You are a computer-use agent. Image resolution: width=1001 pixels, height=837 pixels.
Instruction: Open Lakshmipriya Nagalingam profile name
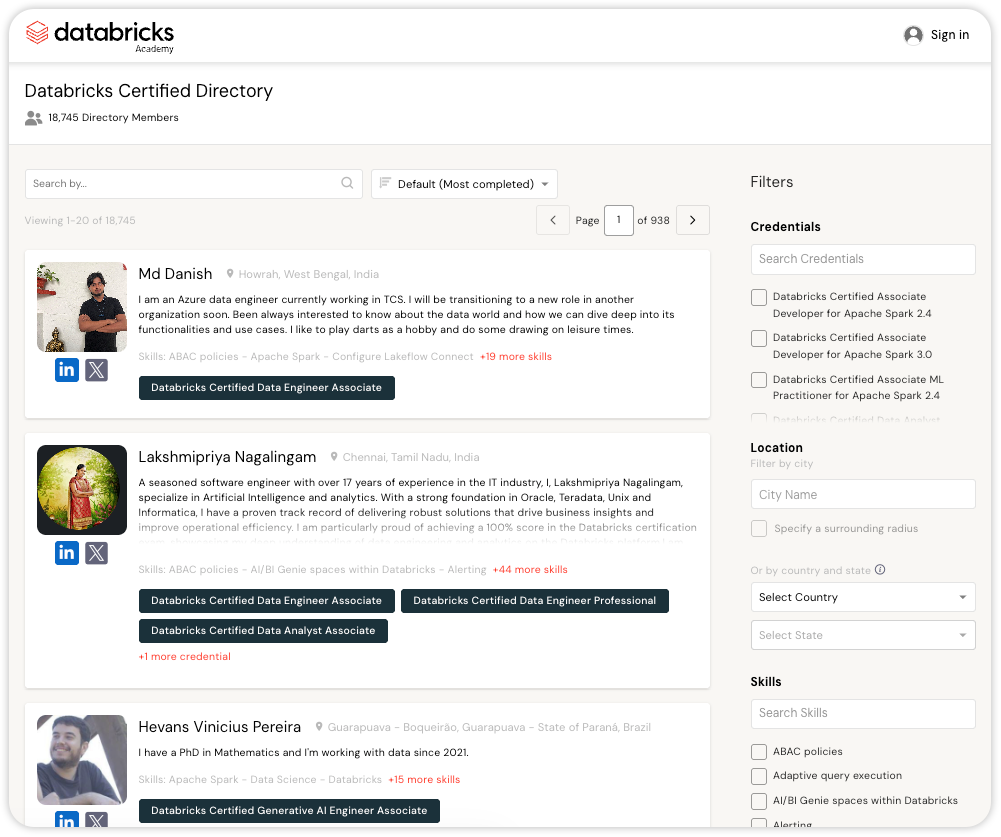tap(227, 457)
